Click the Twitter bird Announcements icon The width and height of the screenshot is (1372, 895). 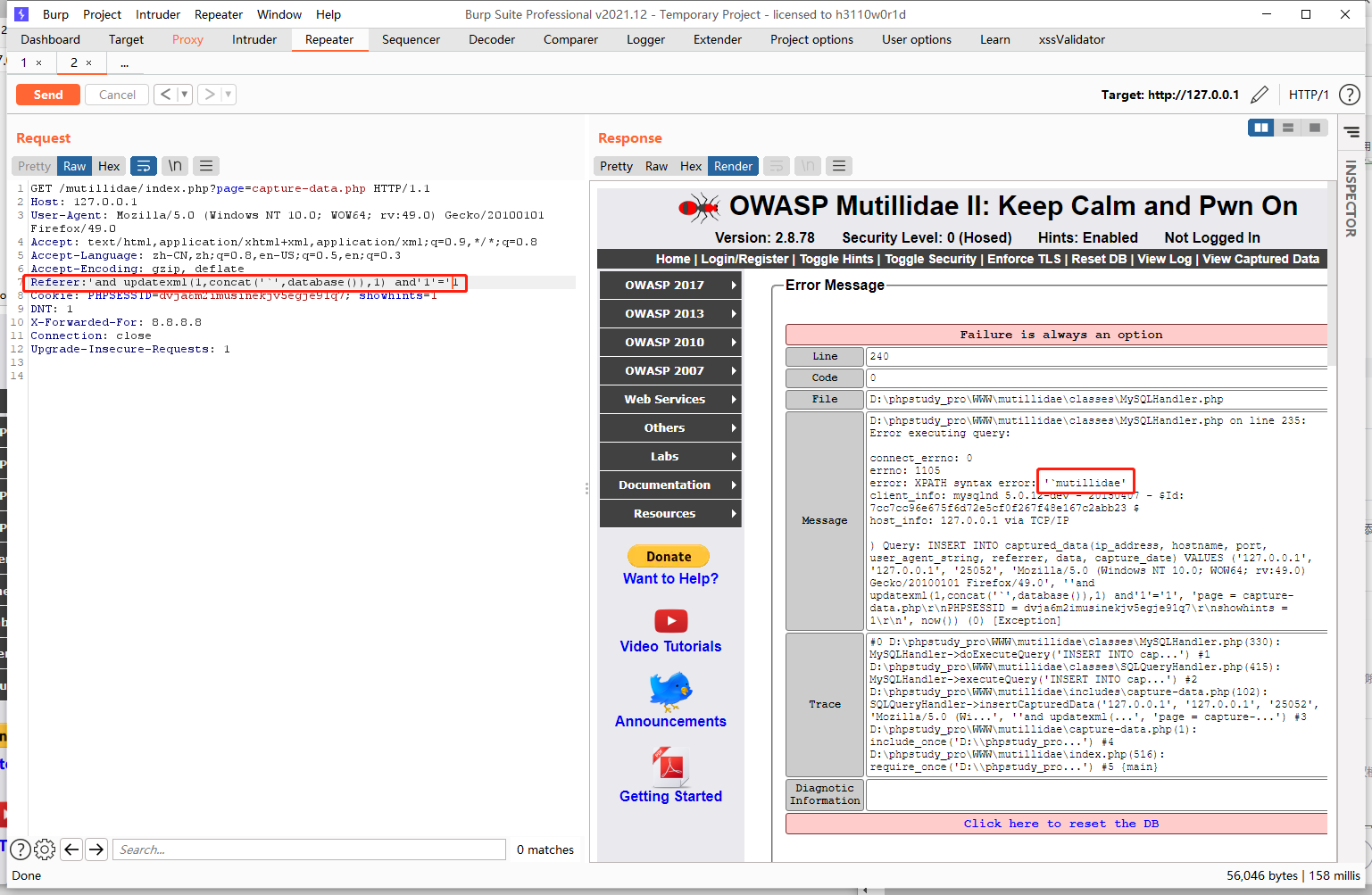[670, 691]
